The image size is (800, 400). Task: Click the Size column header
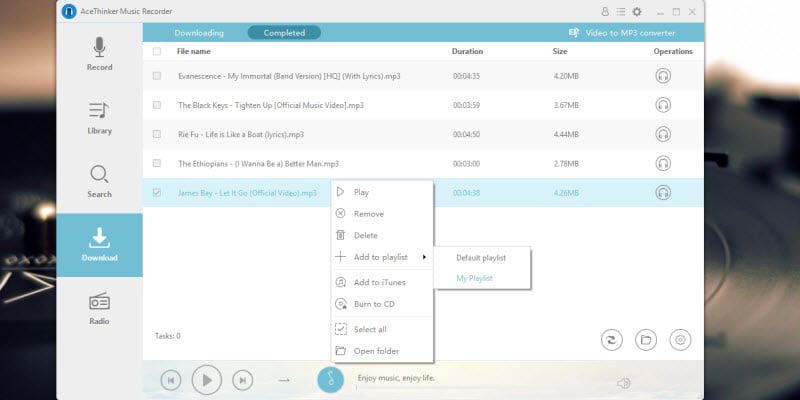(560, 51)
